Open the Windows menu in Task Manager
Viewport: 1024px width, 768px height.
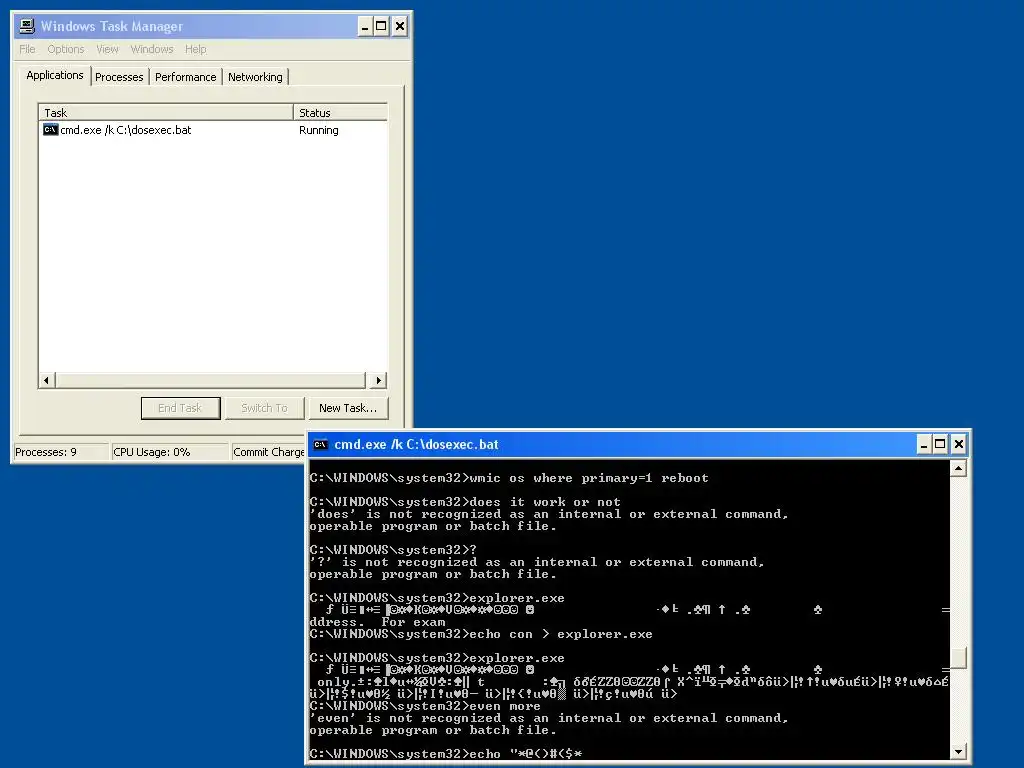(152, 49)
